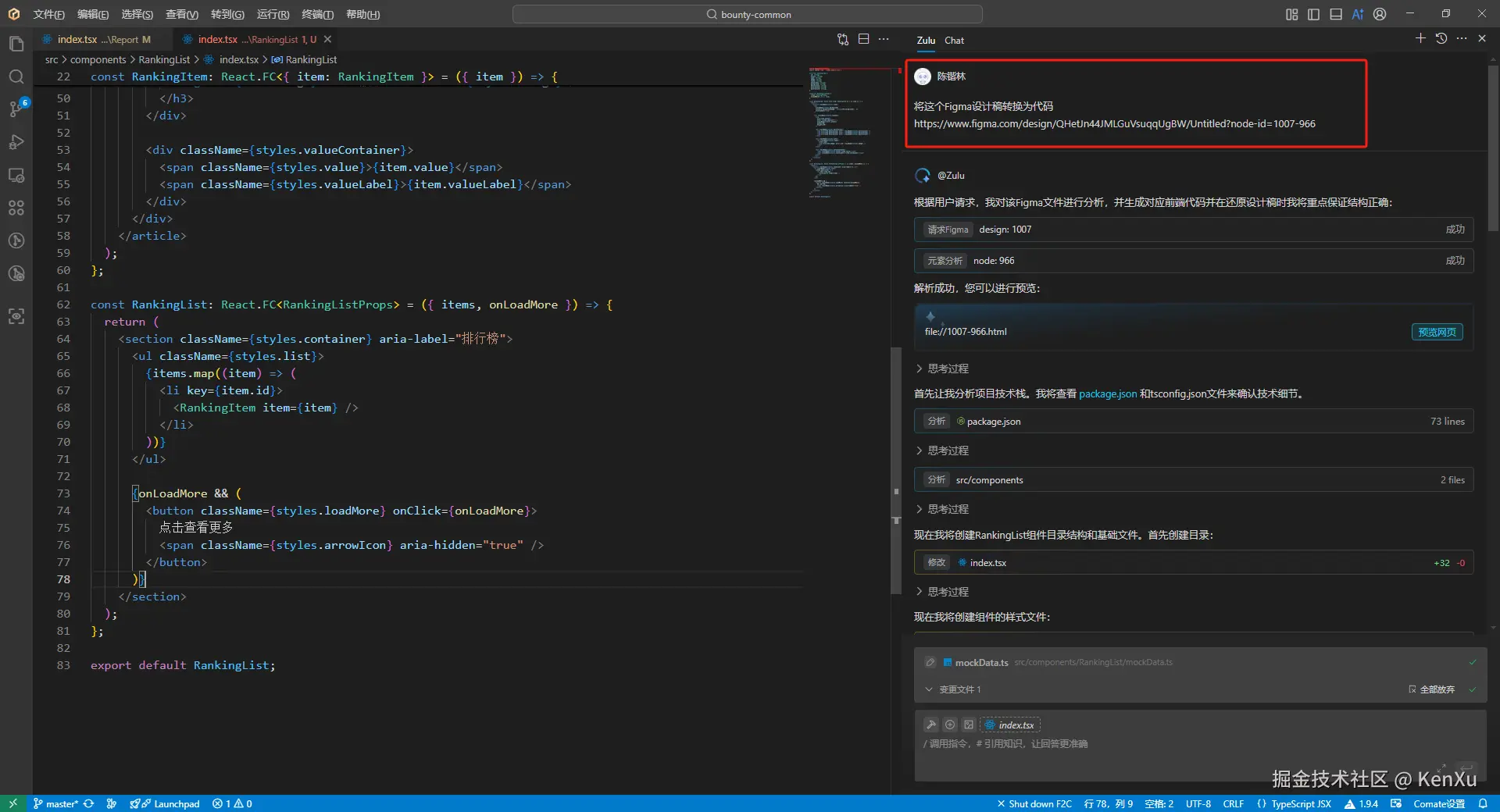Image resolution: width=1500 pixels, height=812 pixels.
Task: Toggle the bottom panel layout
Action: click(x=1336, y=14)
